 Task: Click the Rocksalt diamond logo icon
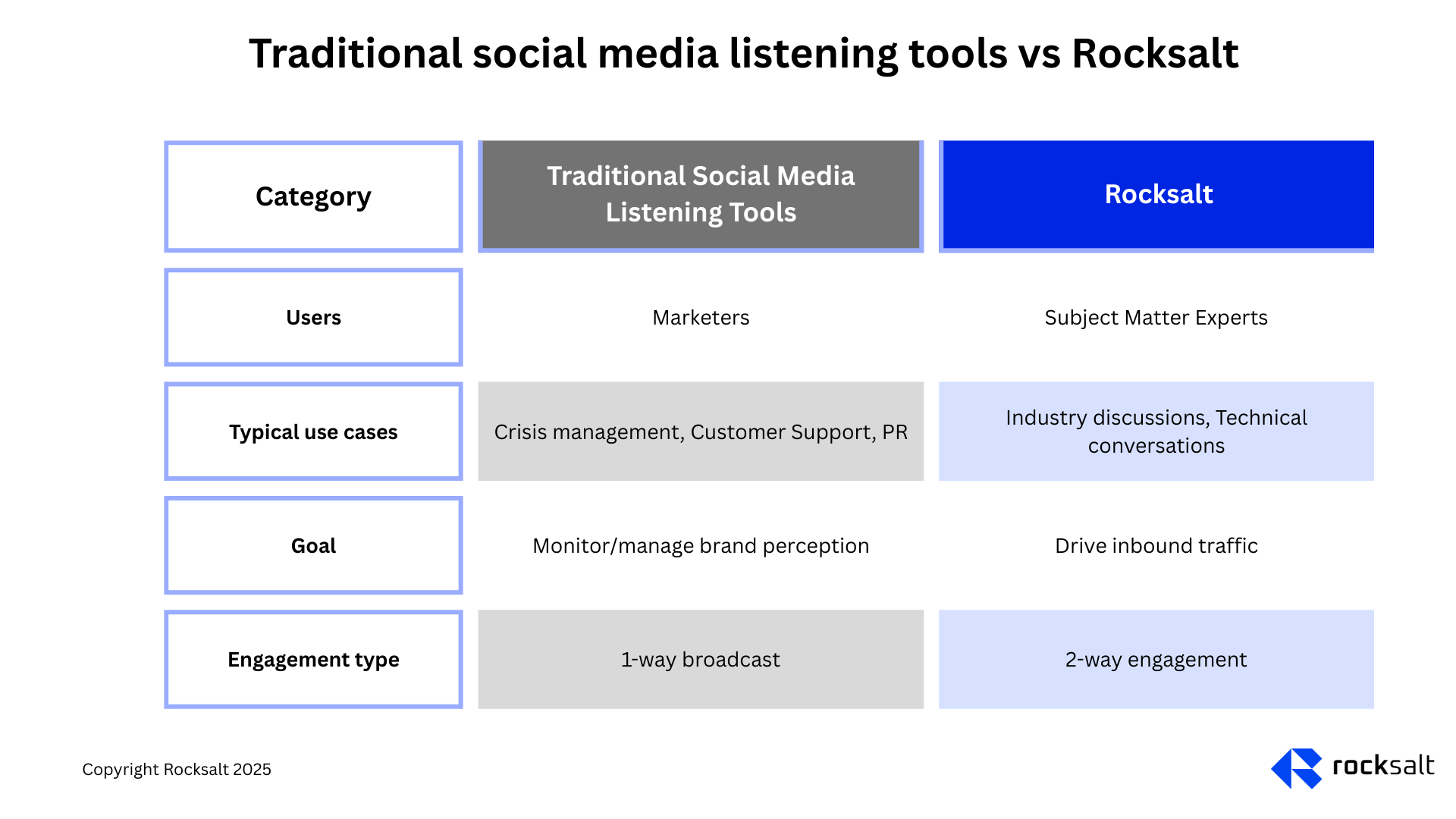tap(1296, 768)
